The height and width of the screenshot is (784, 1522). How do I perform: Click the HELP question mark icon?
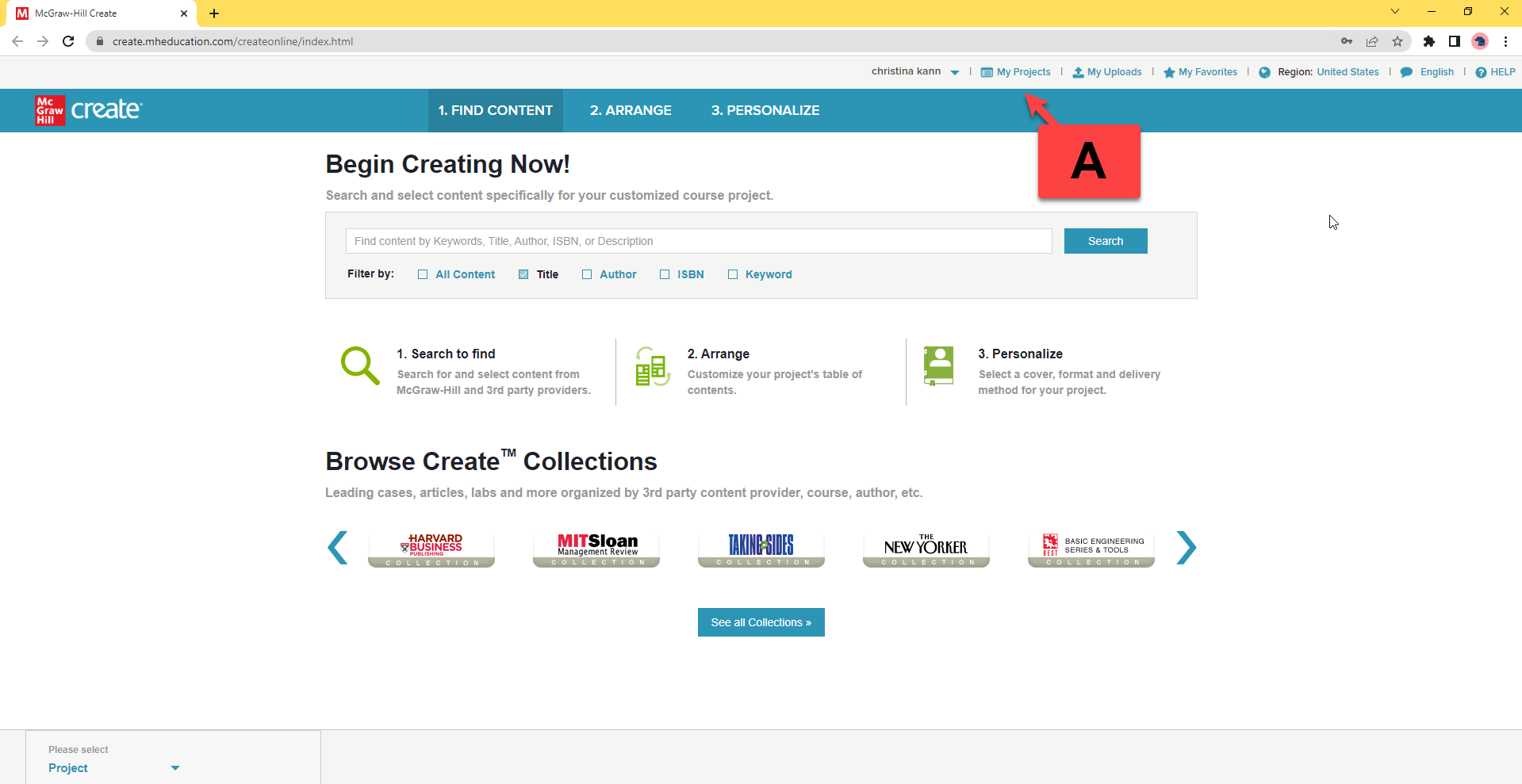click(1480, 72)
